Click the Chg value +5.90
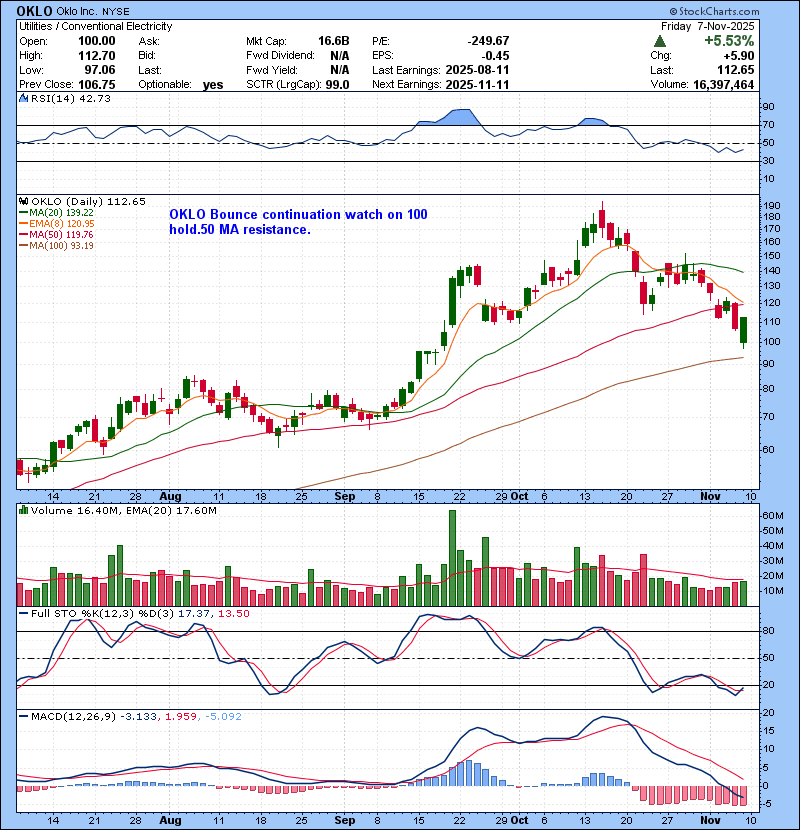The width and height of the screenshot is (800, 830). click(x=738, y=56)
